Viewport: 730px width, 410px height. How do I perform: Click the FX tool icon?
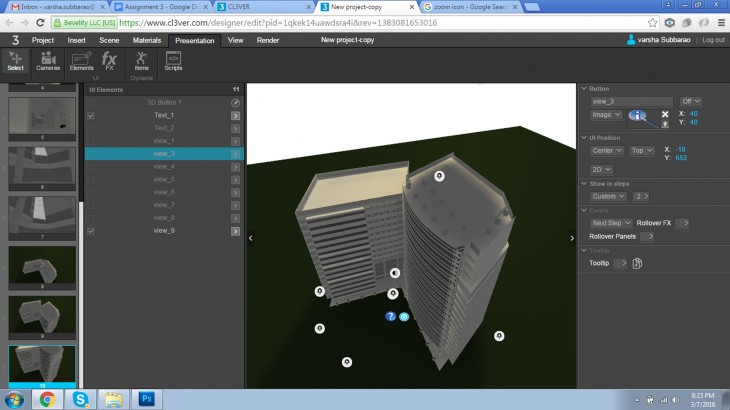click(110, 61)
